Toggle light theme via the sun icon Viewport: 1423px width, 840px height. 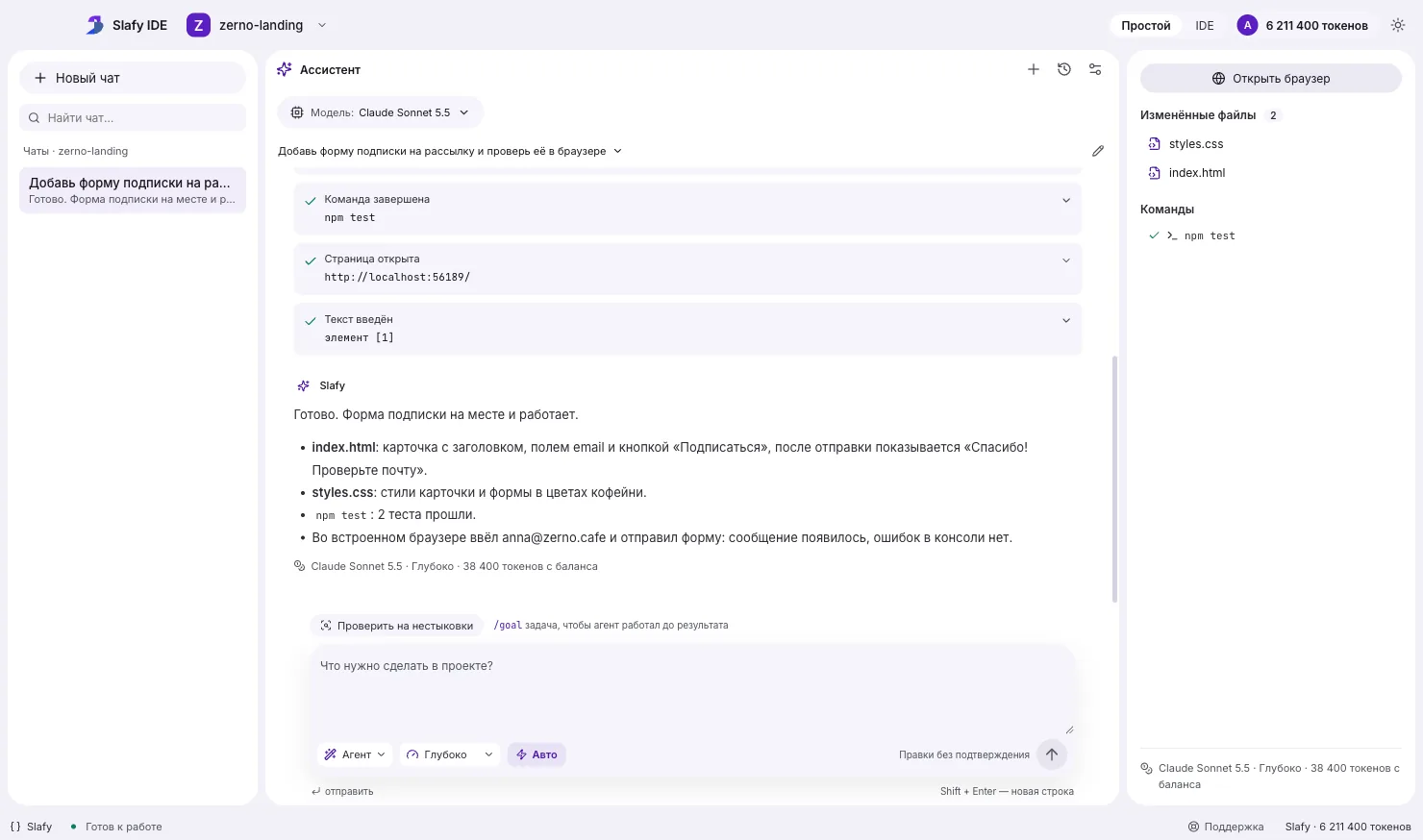click(1398, 26)
